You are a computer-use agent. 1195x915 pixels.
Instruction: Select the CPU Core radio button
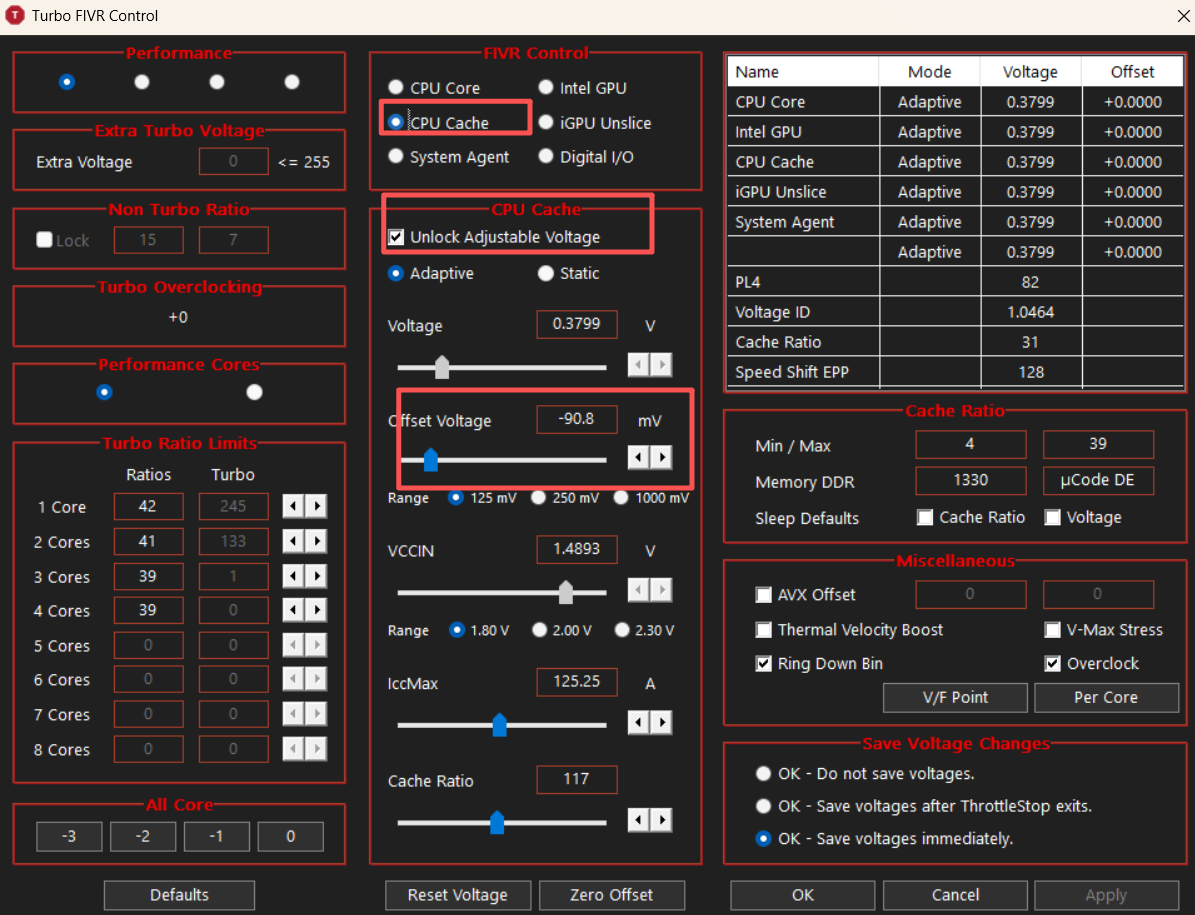(396, 88)
